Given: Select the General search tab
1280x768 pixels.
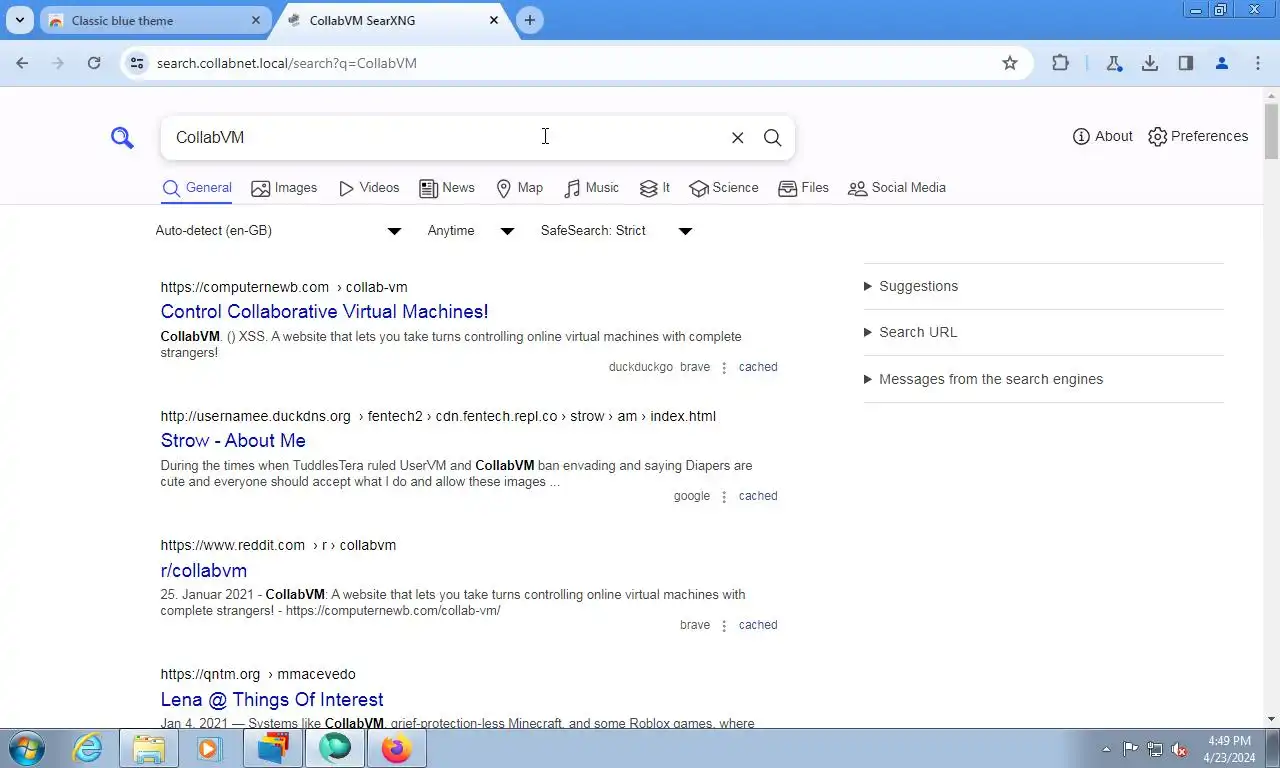Looking at the screenshot, I should (x=197, y=188).
